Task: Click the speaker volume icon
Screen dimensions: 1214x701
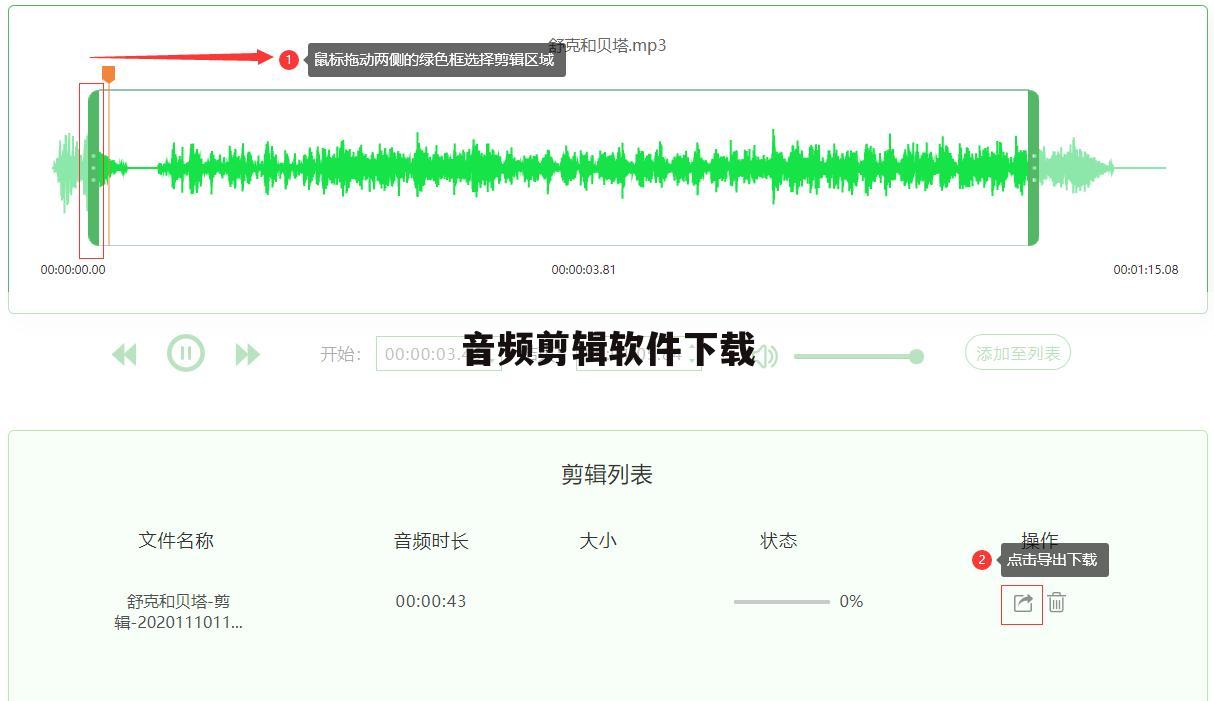Action: pyautogui.click(x=766, y=355)
